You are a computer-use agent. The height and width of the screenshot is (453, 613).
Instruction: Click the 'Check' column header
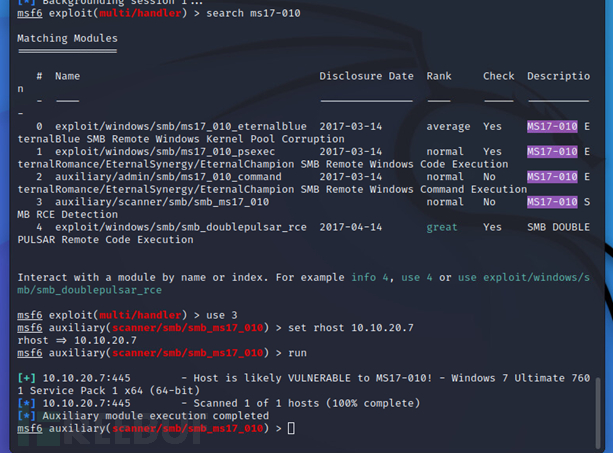[498, 76]
